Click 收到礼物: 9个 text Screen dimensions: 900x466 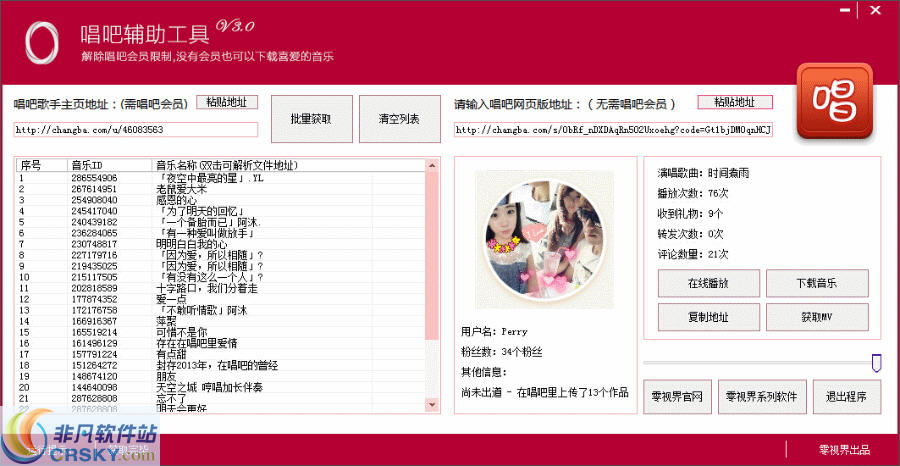(x=690, y=213)
